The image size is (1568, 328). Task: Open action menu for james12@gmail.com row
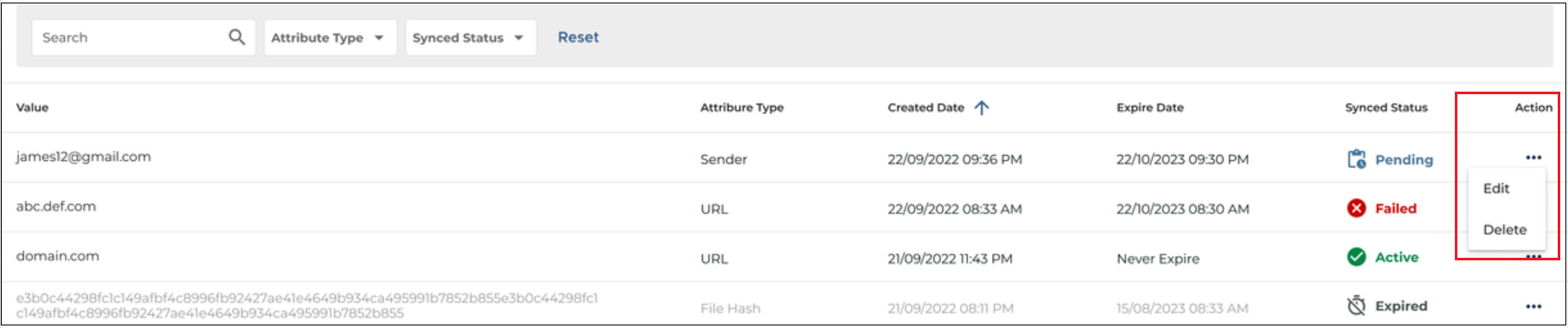pos(1534,158)
